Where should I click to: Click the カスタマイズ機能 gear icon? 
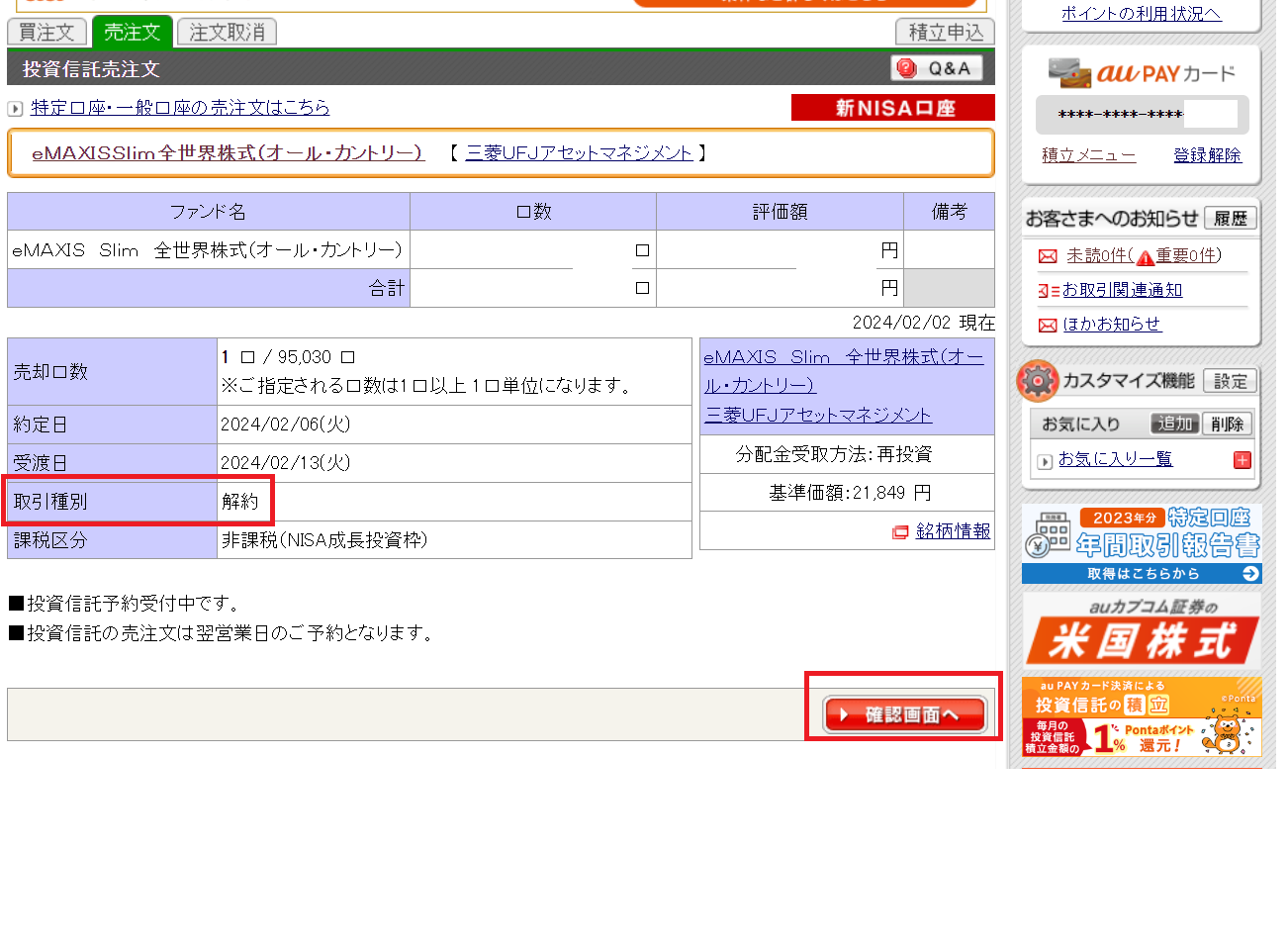click(1038, 381)
